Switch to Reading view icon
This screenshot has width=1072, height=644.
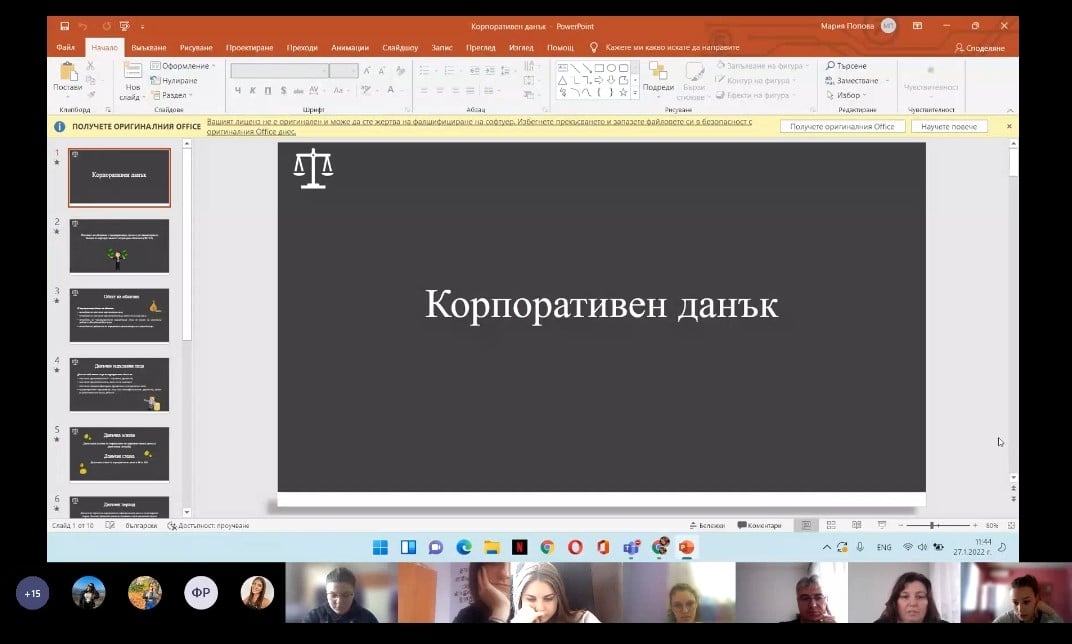coord(857,525)
